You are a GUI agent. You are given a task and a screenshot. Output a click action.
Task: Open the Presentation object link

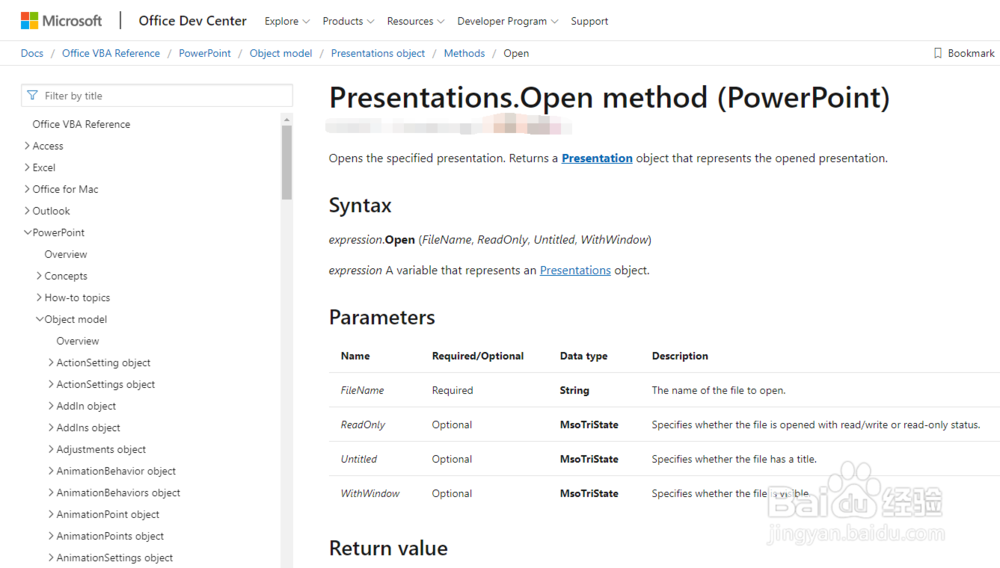[x=597, y=158]
